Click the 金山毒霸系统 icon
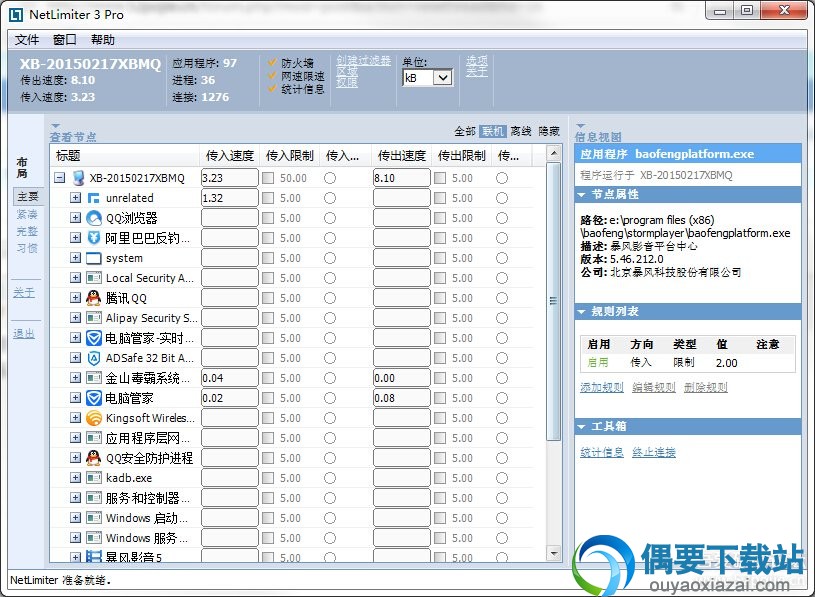815x597 pixels. coord(94,378)
